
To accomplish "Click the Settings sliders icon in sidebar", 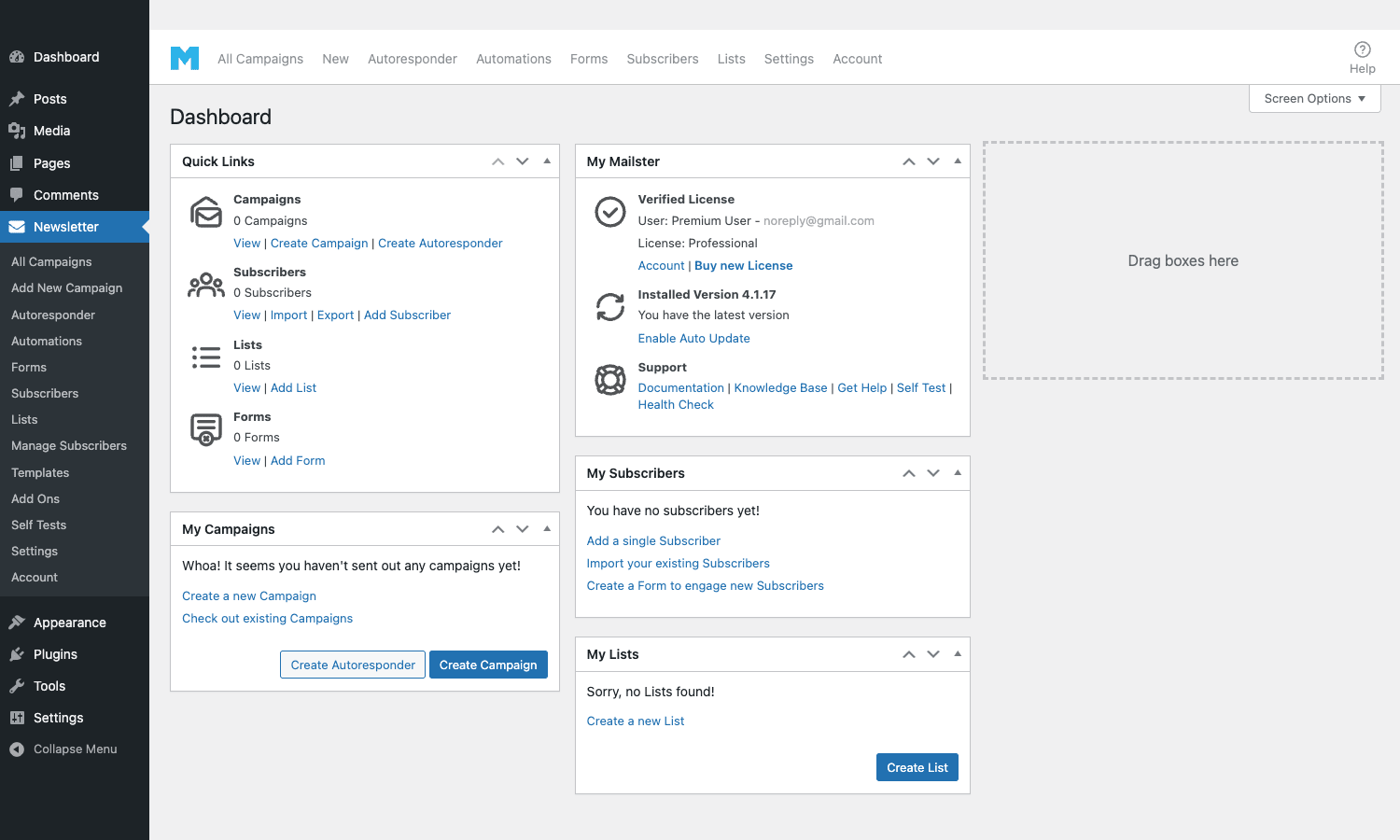I will [x=17, y=718].
